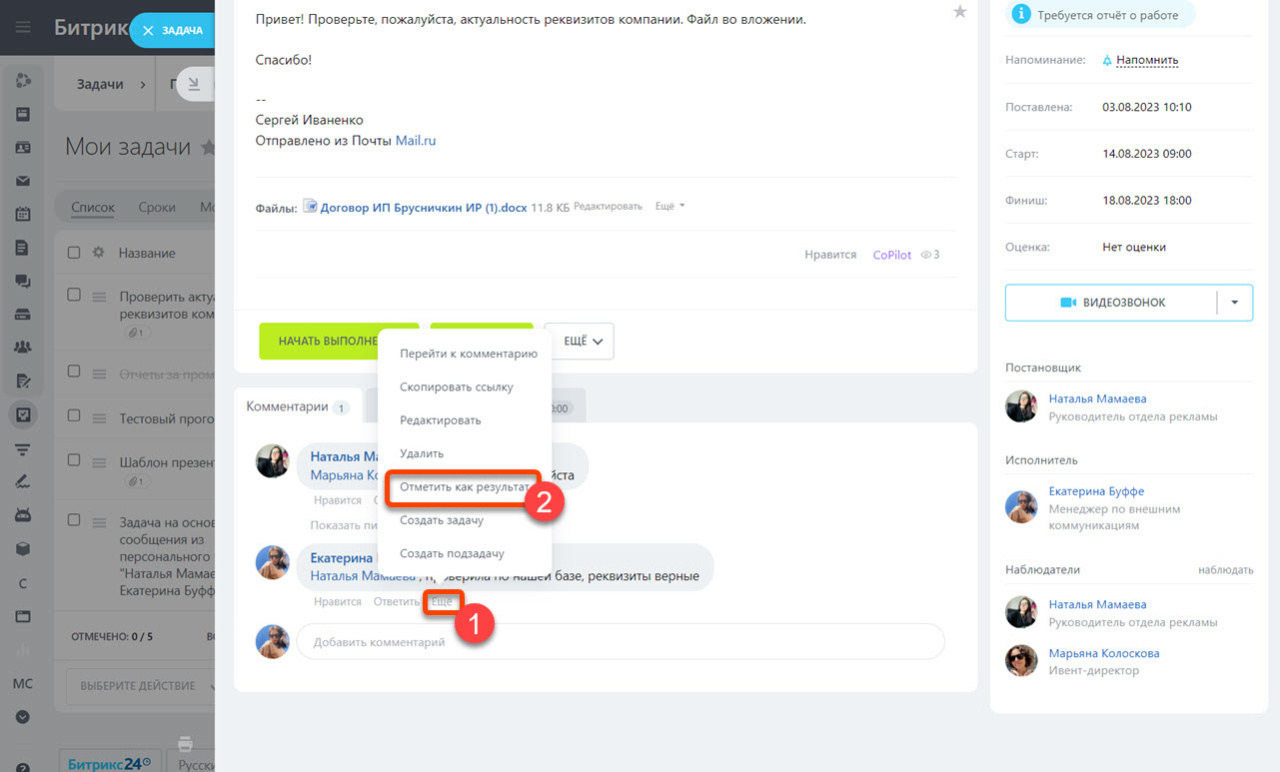Image resolution: width=1280 pixels, height=772 pixels.
Task: Open the attached Договор ИП Брусничкин docx
Action: [x=424, y=207]
